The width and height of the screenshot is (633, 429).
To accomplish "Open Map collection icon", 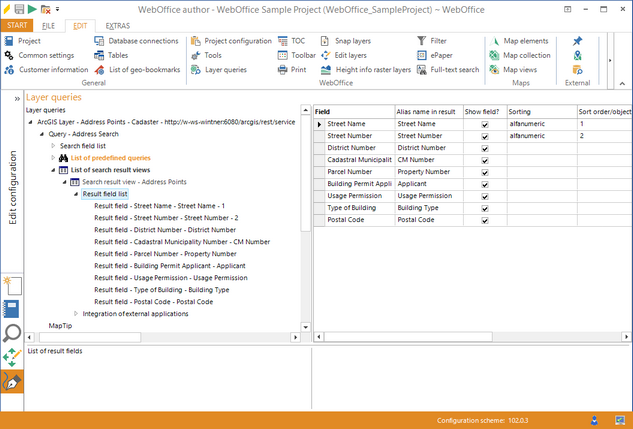I will (494, 55).
